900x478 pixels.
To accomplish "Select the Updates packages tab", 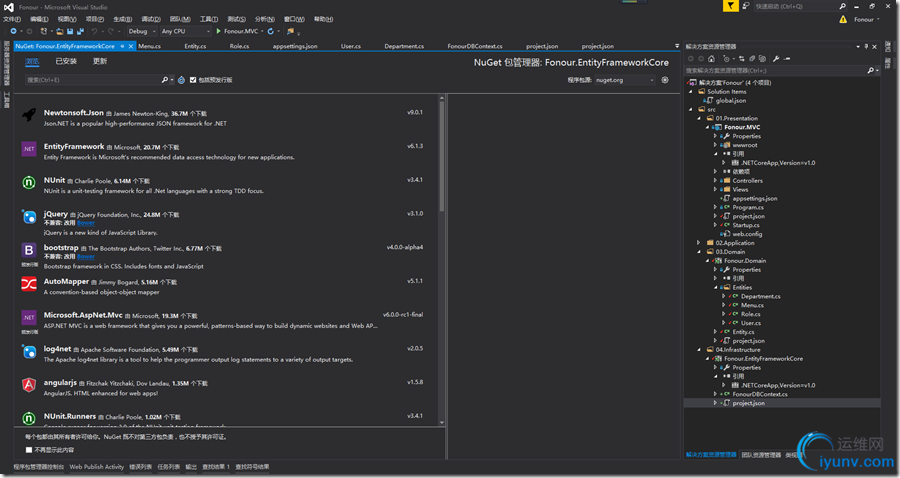I will [100, 61].
